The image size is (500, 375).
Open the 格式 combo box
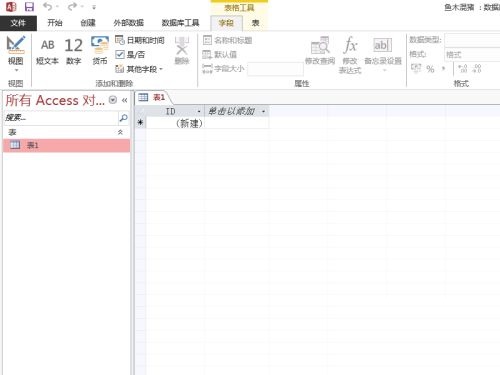click(472, 54)
